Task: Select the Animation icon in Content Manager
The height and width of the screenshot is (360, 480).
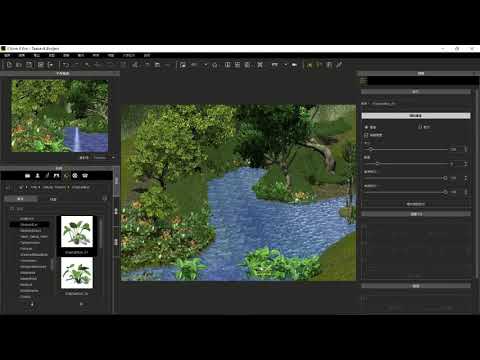Action: [47, 176]
